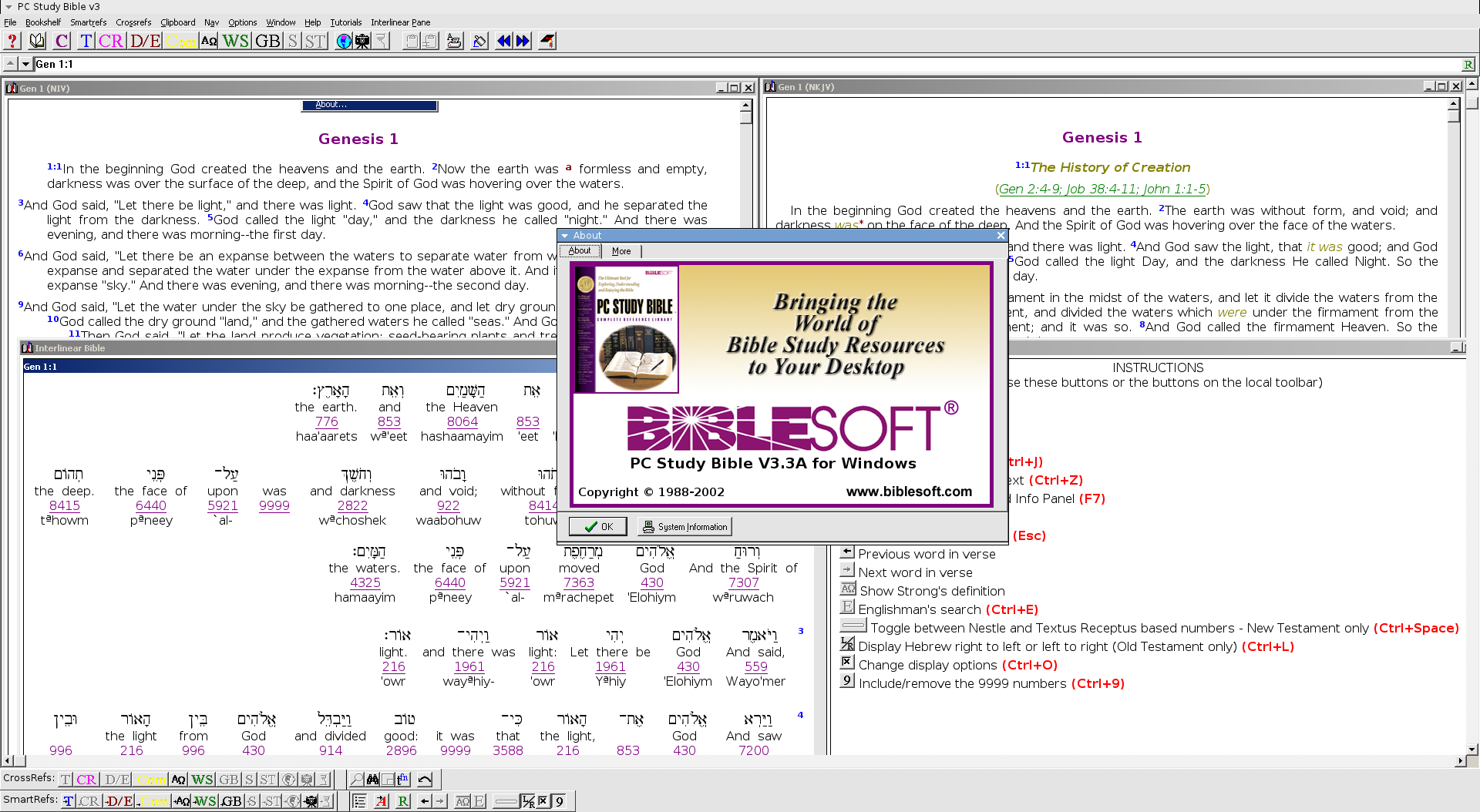Open the File menu
Image resolution: width=1480 pixels, height=812 pixels.
(x=10, y=22)
